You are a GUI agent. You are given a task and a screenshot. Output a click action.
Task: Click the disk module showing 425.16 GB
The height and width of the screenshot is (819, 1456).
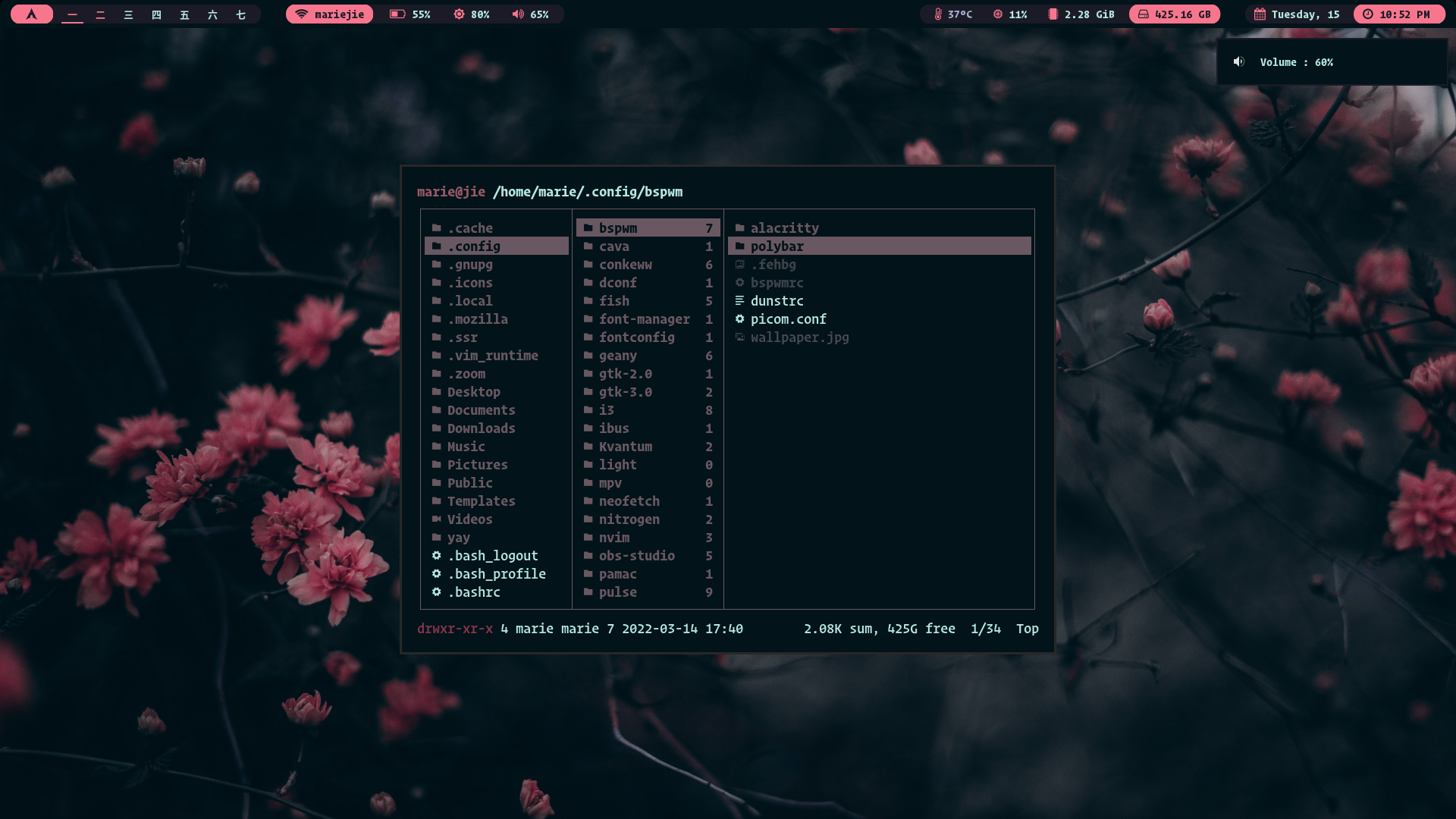pyautogui.click(x=1175, y=13)
